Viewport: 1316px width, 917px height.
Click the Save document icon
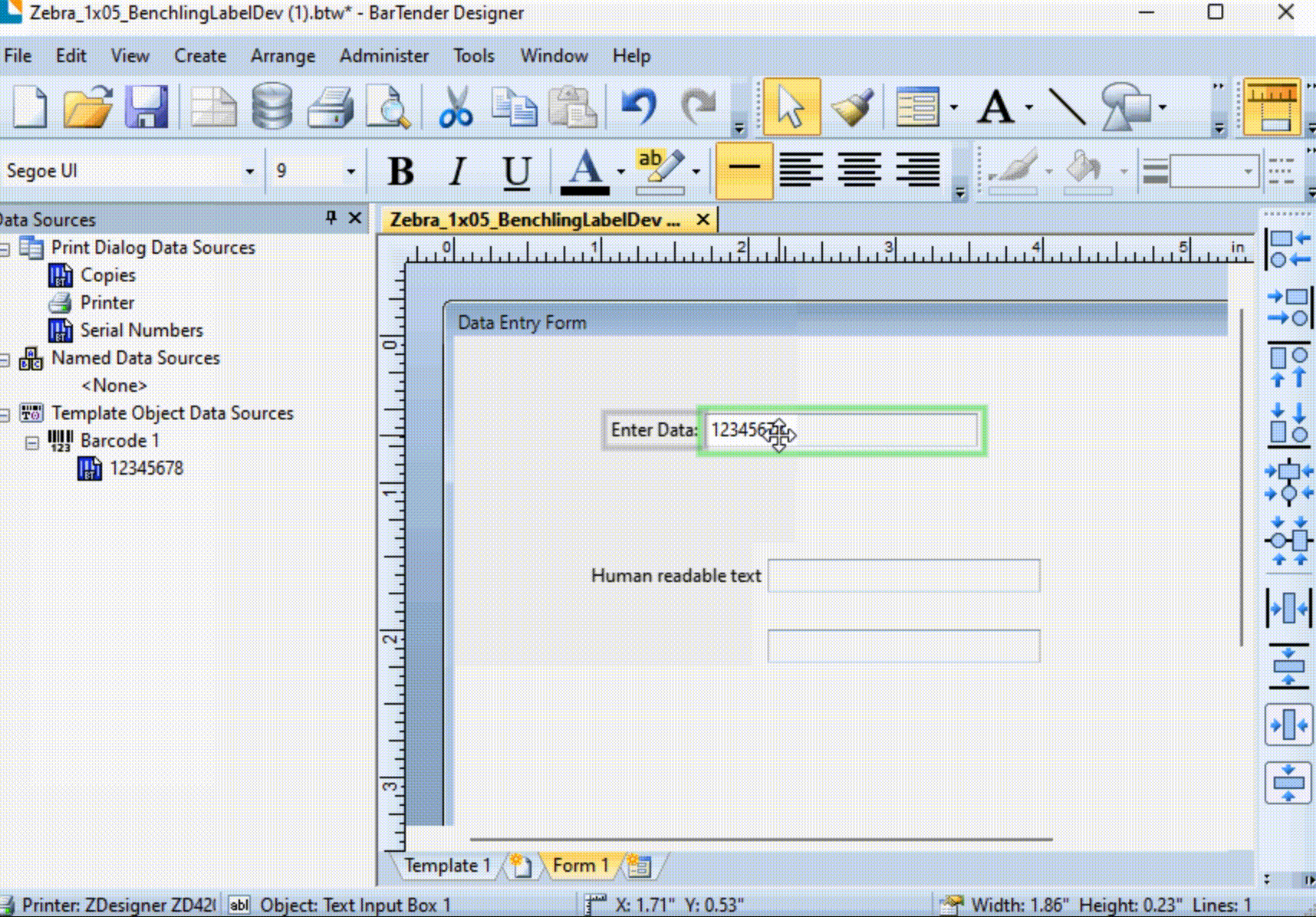[146, 107]
